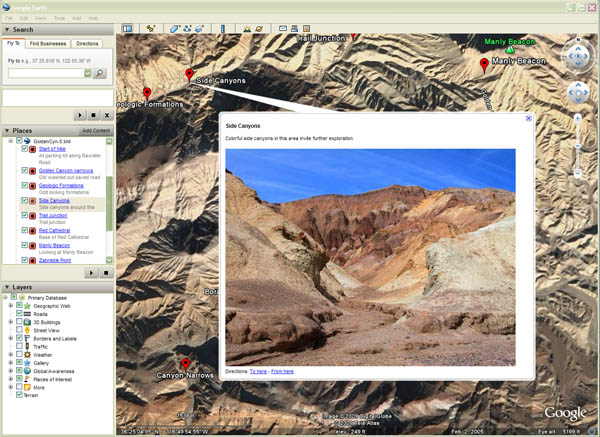Click the look-around compass ring control

click(578, 56)
